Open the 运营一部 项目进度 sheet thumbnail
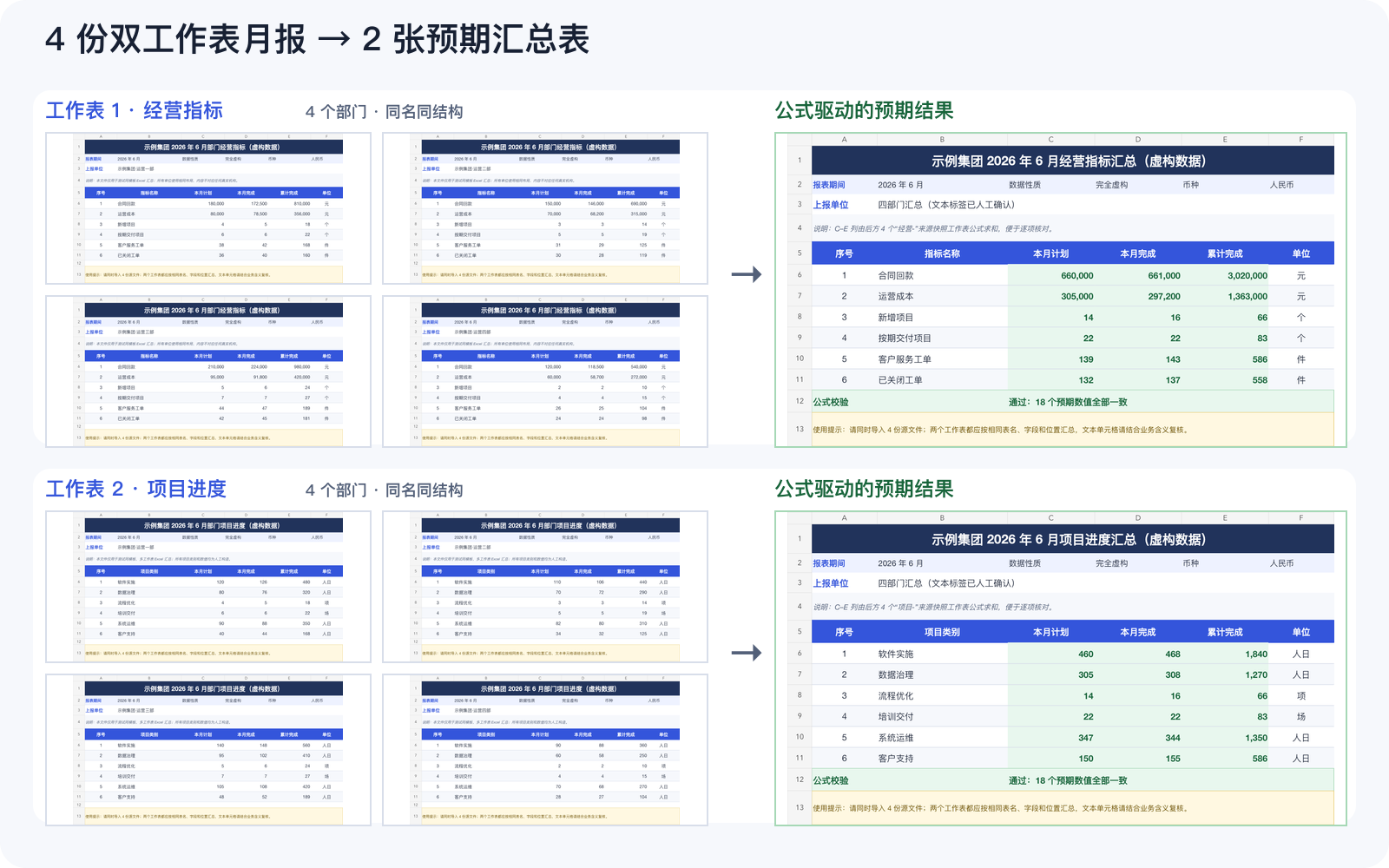Image resolution: width=1389 pixels, height=868 pixels. [x=208, y=587]
